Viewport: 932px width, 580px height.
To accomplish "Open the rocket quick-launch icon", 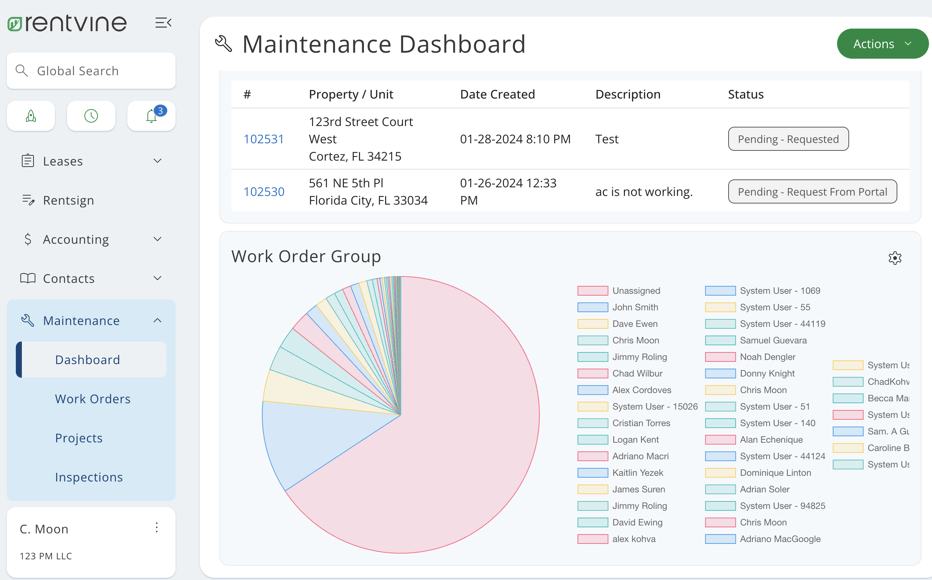I will pos(30,115).
